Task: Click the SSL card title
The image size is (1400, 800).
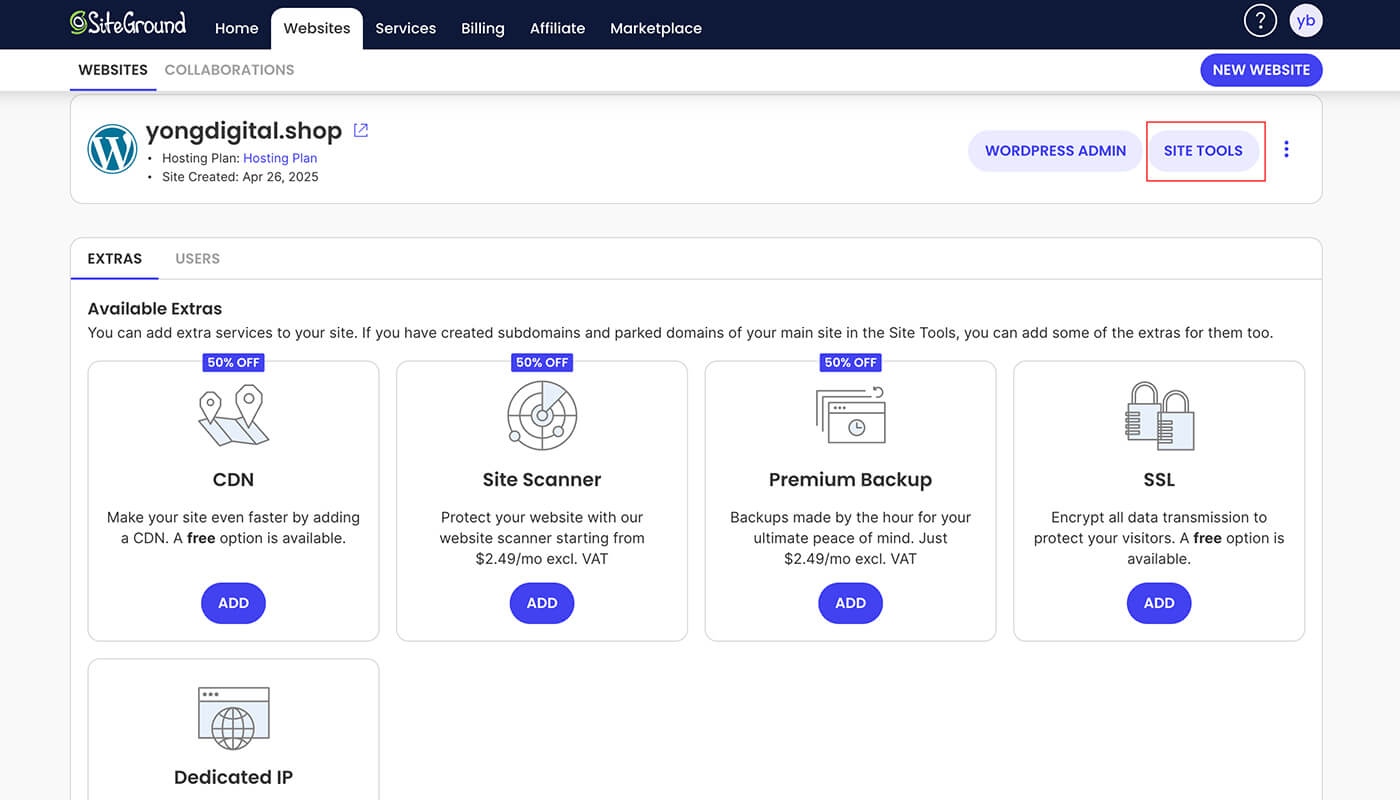Action: click(1159, 480)
